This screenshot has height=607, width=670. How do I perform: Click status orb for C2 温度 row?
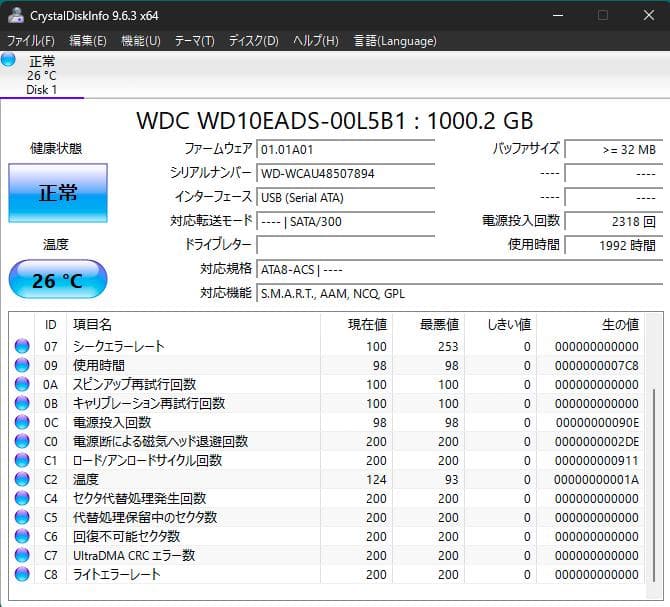tap(22, 479)
